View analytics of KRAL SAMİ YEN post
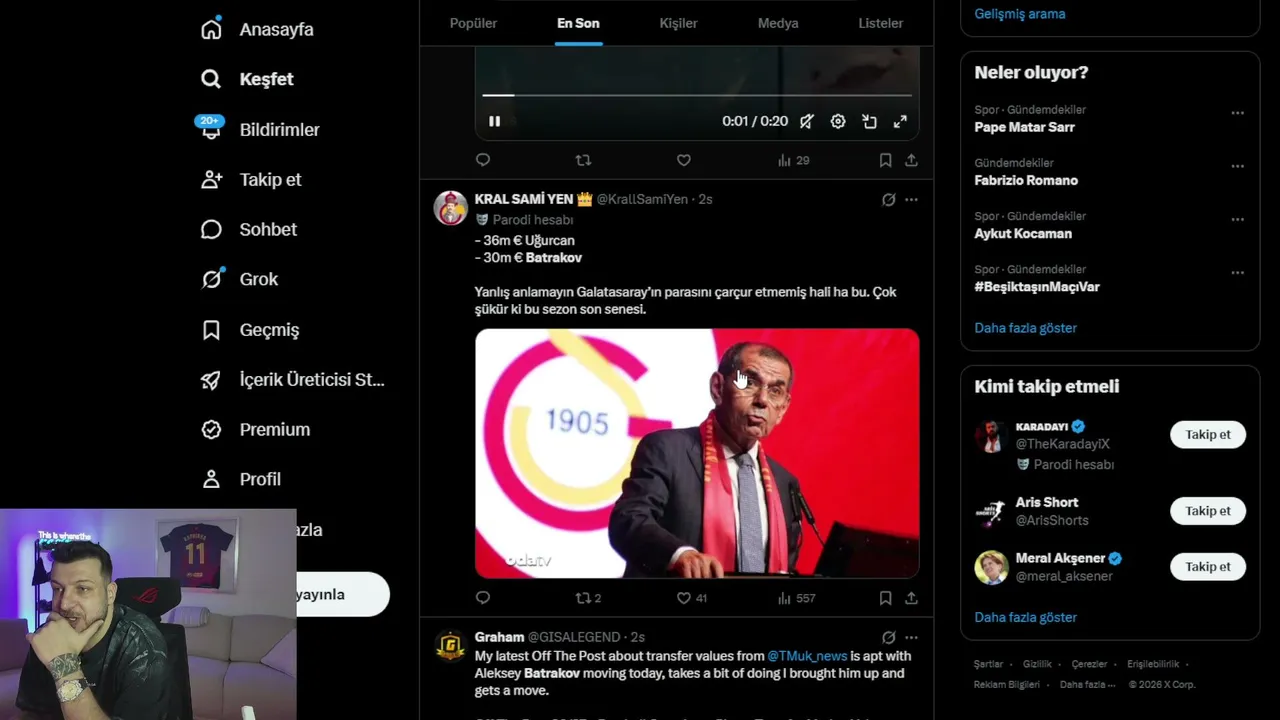 [x=796, y=598]
